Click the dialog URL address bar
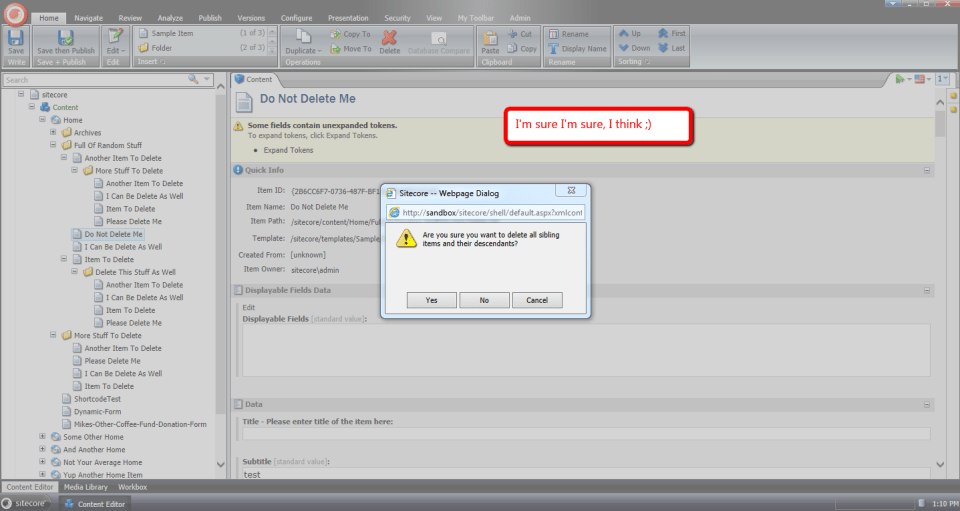 486,212
